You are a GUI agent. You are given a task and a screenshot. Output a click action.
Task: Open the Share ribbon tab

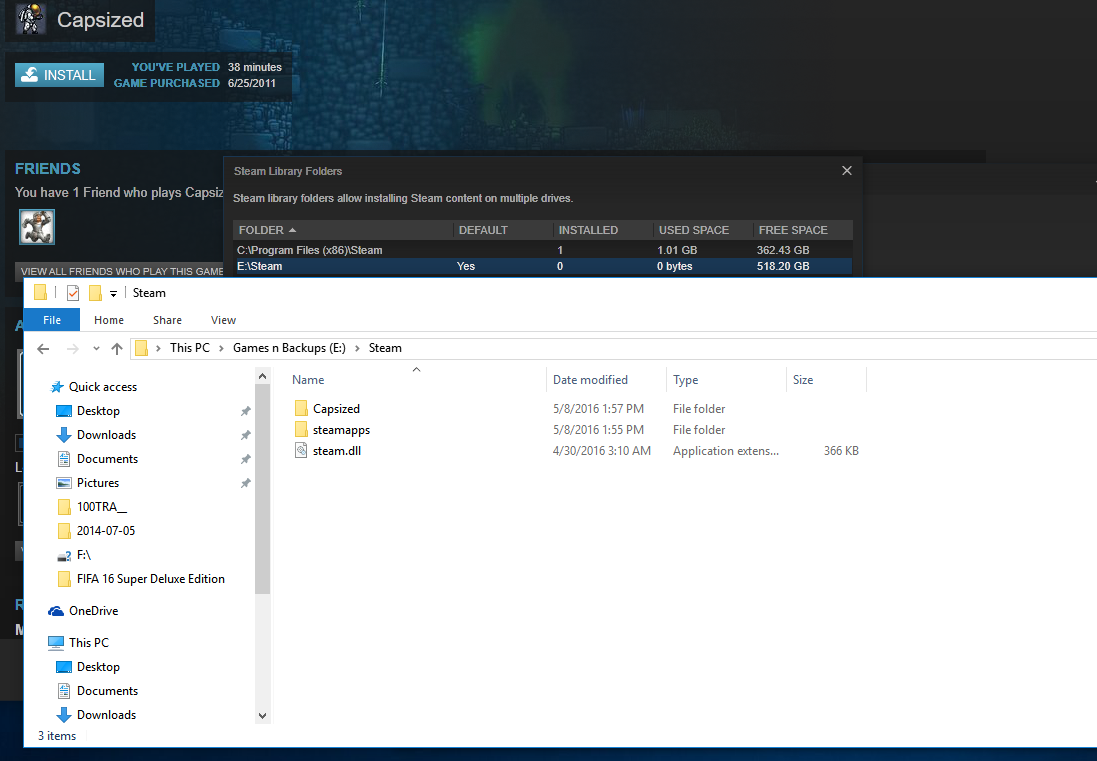167,320
